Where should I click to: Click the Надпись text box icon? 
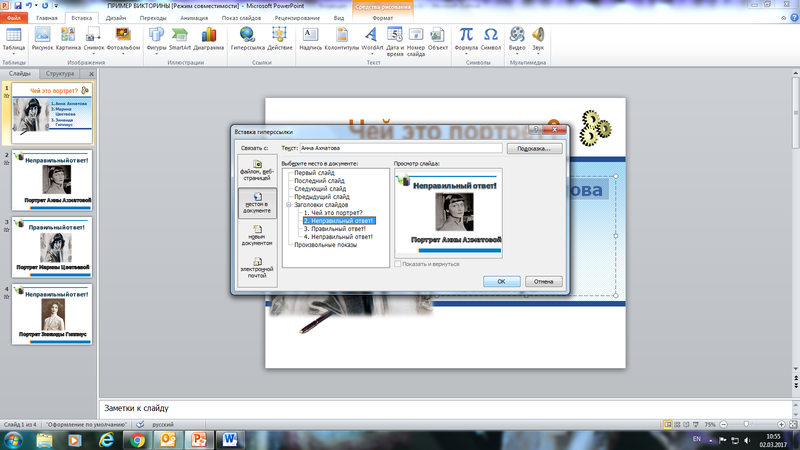[310, 39]
